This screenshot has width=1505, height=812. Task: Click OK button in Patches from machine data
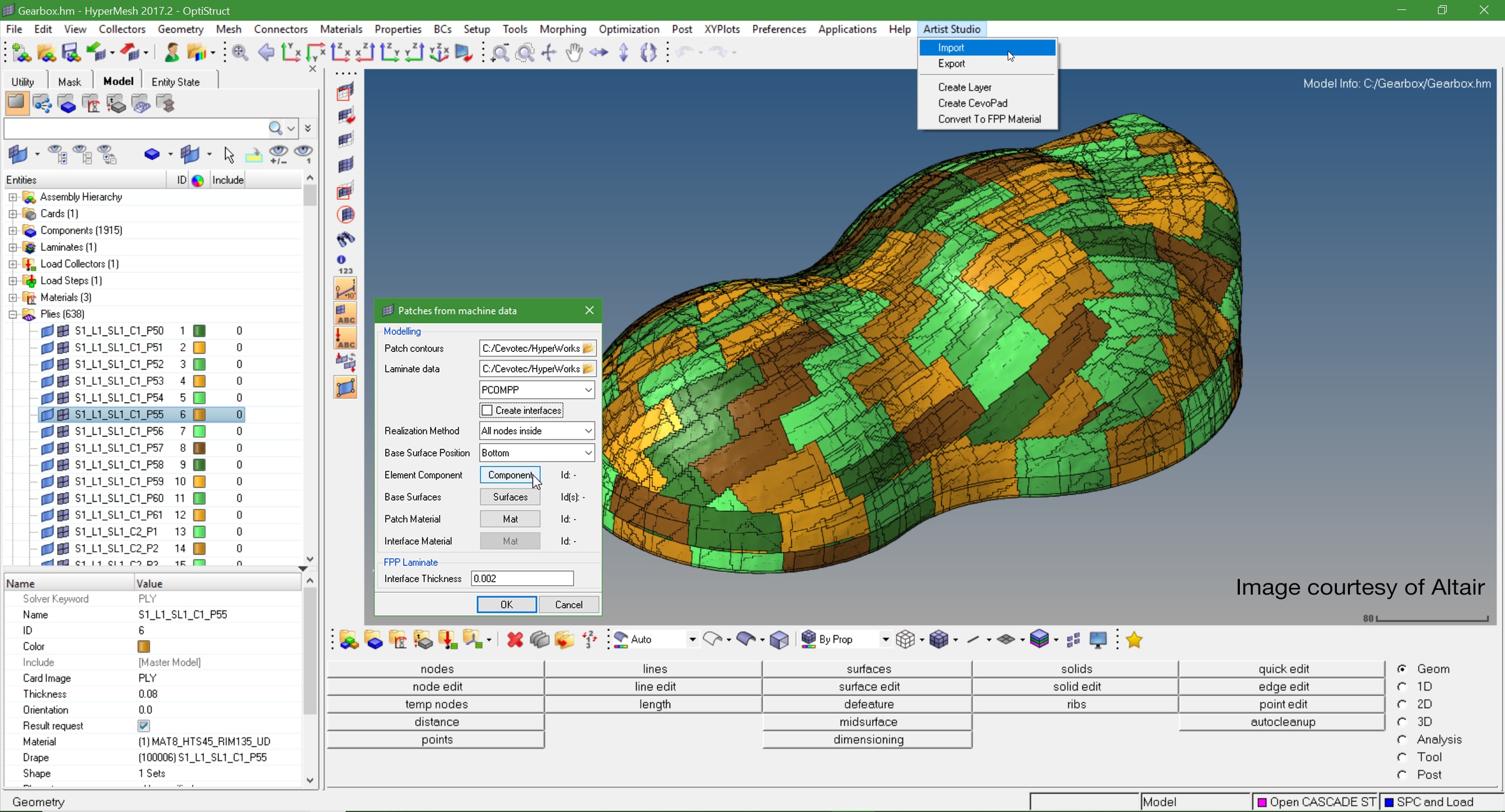point(506,604)
